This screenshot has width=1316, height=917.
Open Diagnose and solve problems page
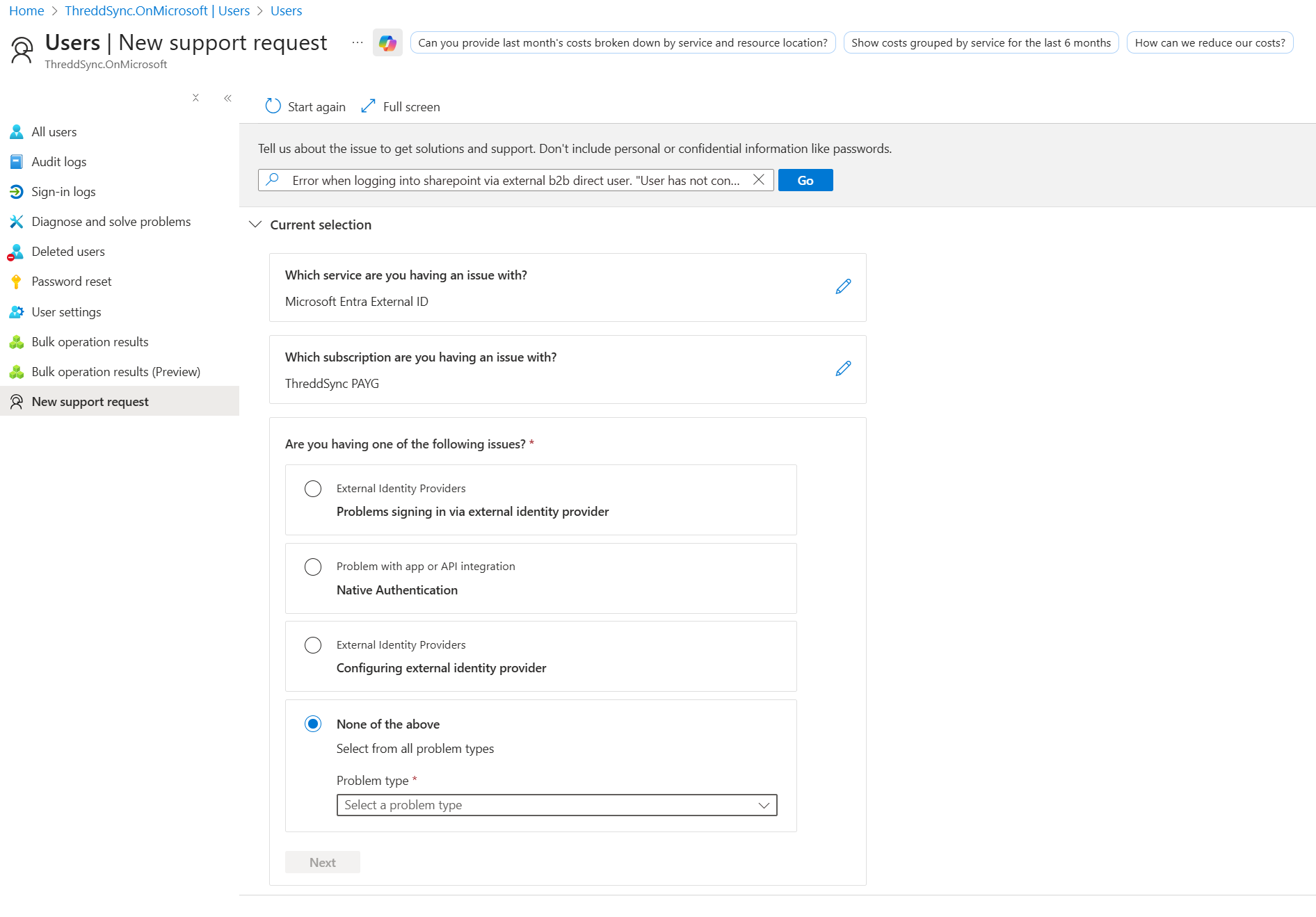(111, 222)
